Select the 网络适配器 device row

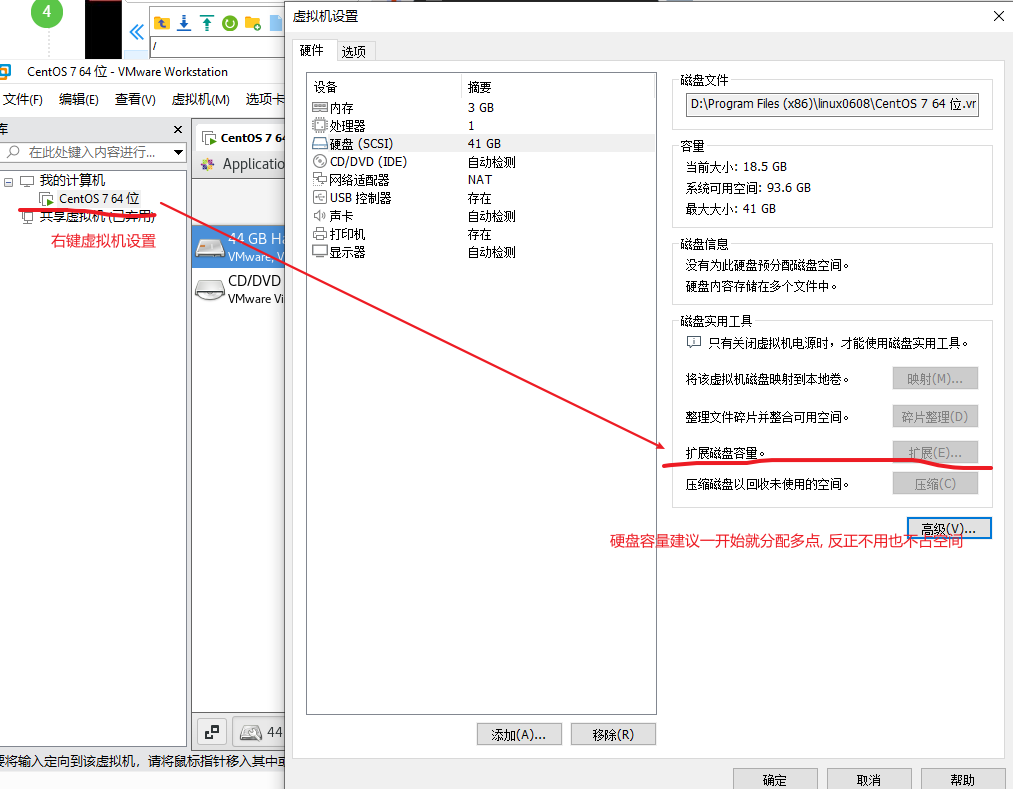pyautogui.click(x=481, y=180)
